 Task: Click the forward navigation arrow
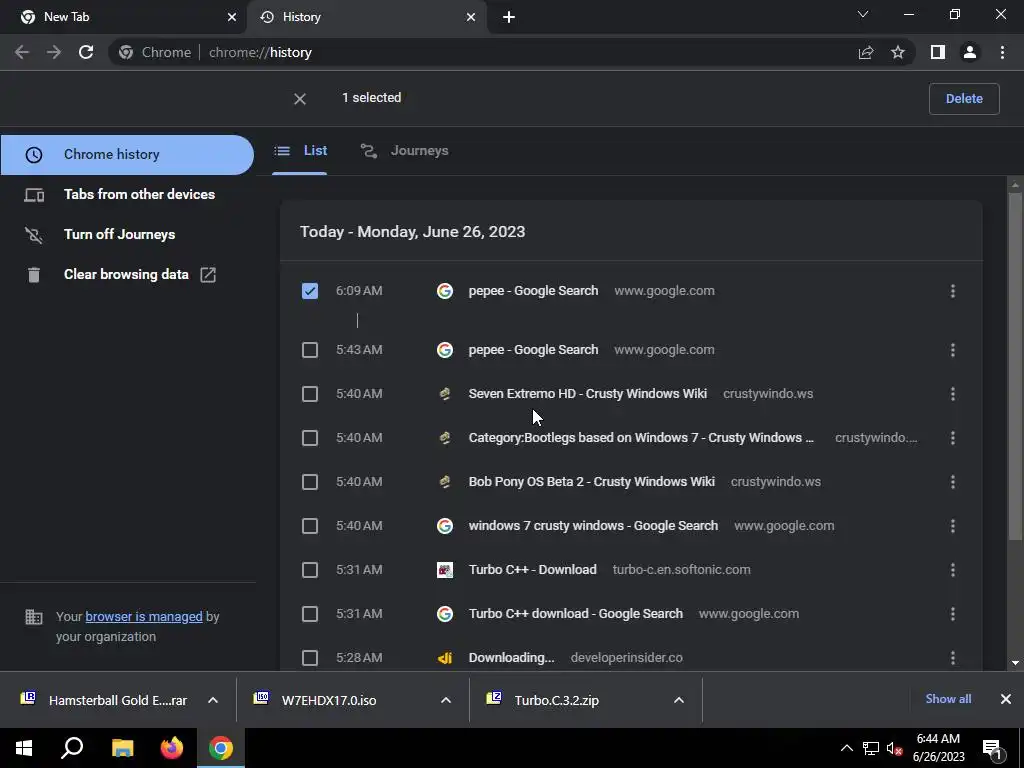(x=54, y=52)
